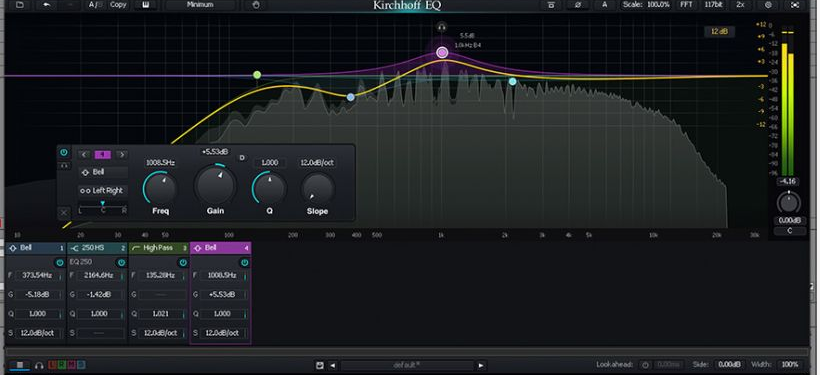Image resolution: width=820 pixels, height=375 pixels.
Task: Click the output gain knob under meter
Action: (x=789, y=202)
